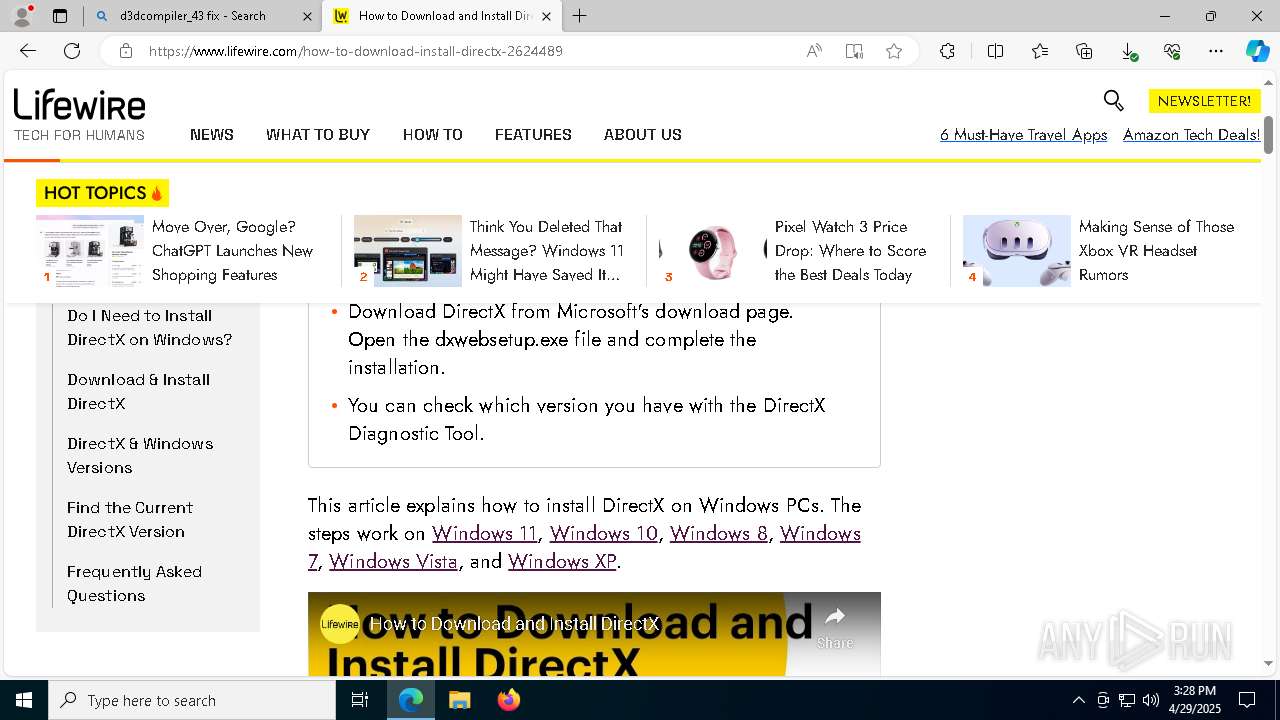The image size is (1280, 720).
Task: Open notification center
Action: 1247,700
